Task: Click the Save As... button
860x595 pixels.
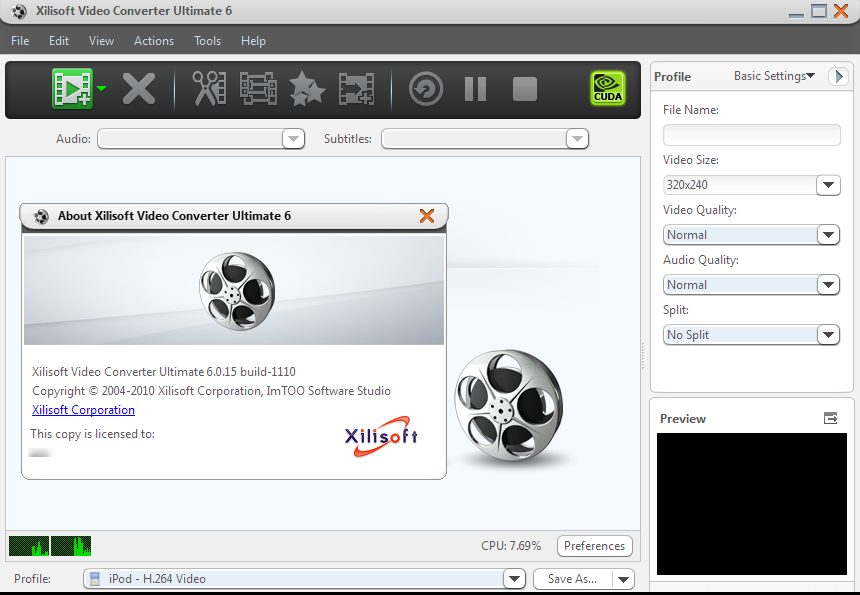Action: click(572, 579)
